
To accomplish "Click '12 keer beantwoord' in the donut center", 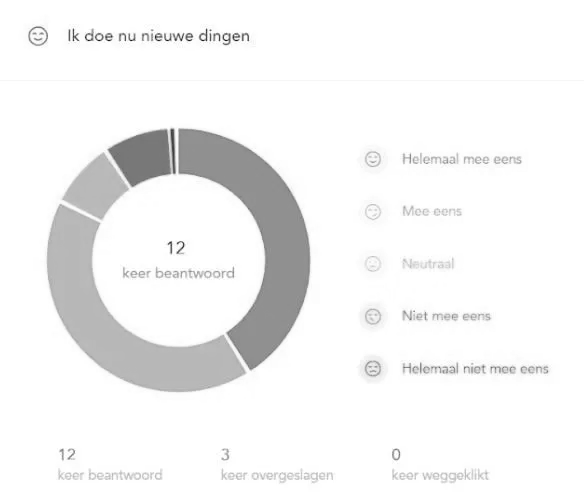I will tap(178, 260).
